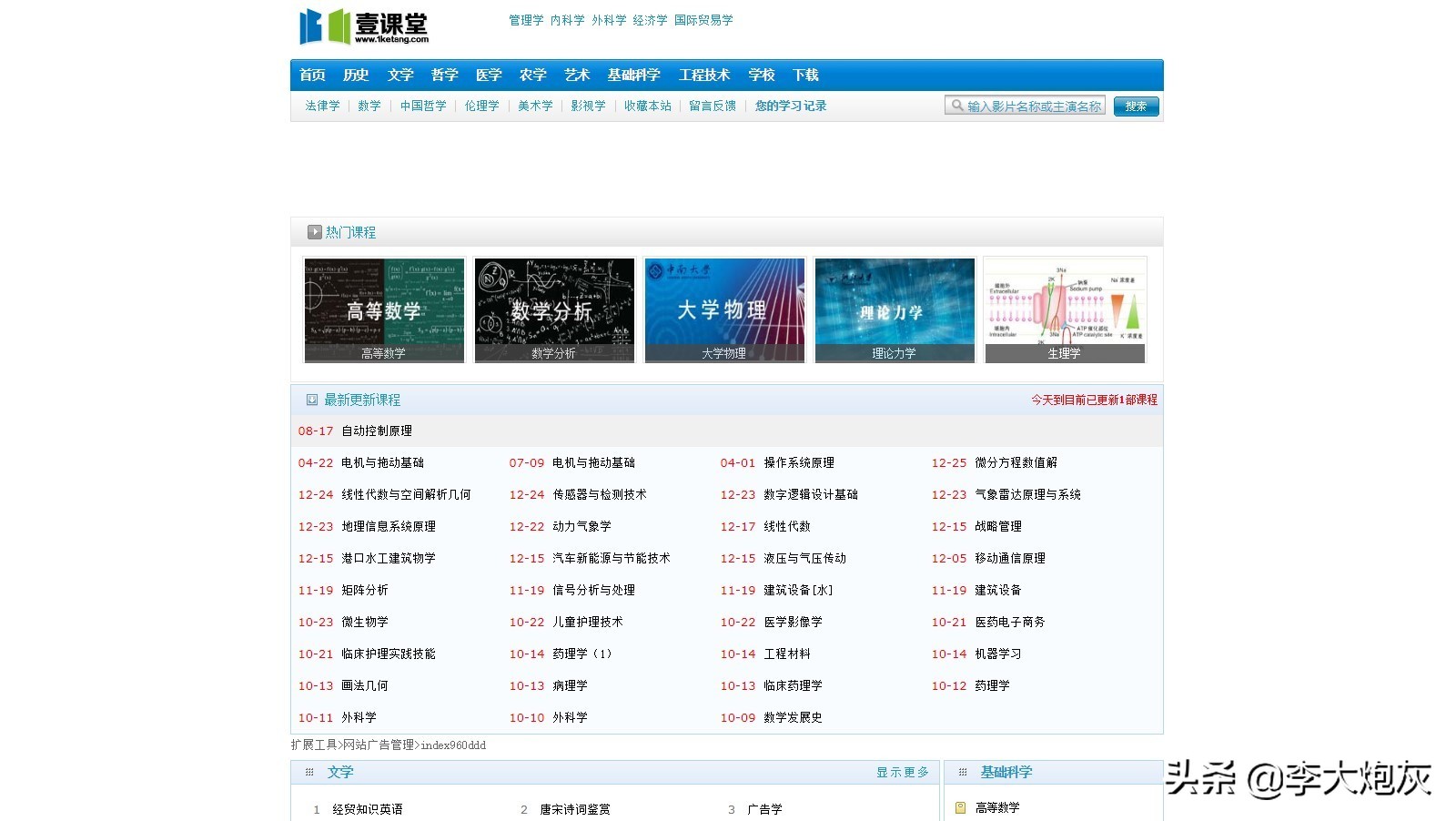
Task: Click the play icon beside 热门课程 header
Action: (x=314, y=231)
